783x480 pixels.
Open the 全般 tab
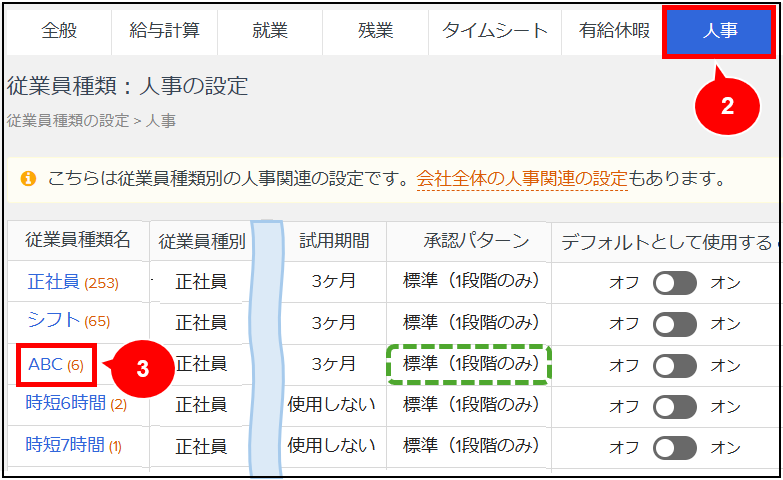pos(58,31)
